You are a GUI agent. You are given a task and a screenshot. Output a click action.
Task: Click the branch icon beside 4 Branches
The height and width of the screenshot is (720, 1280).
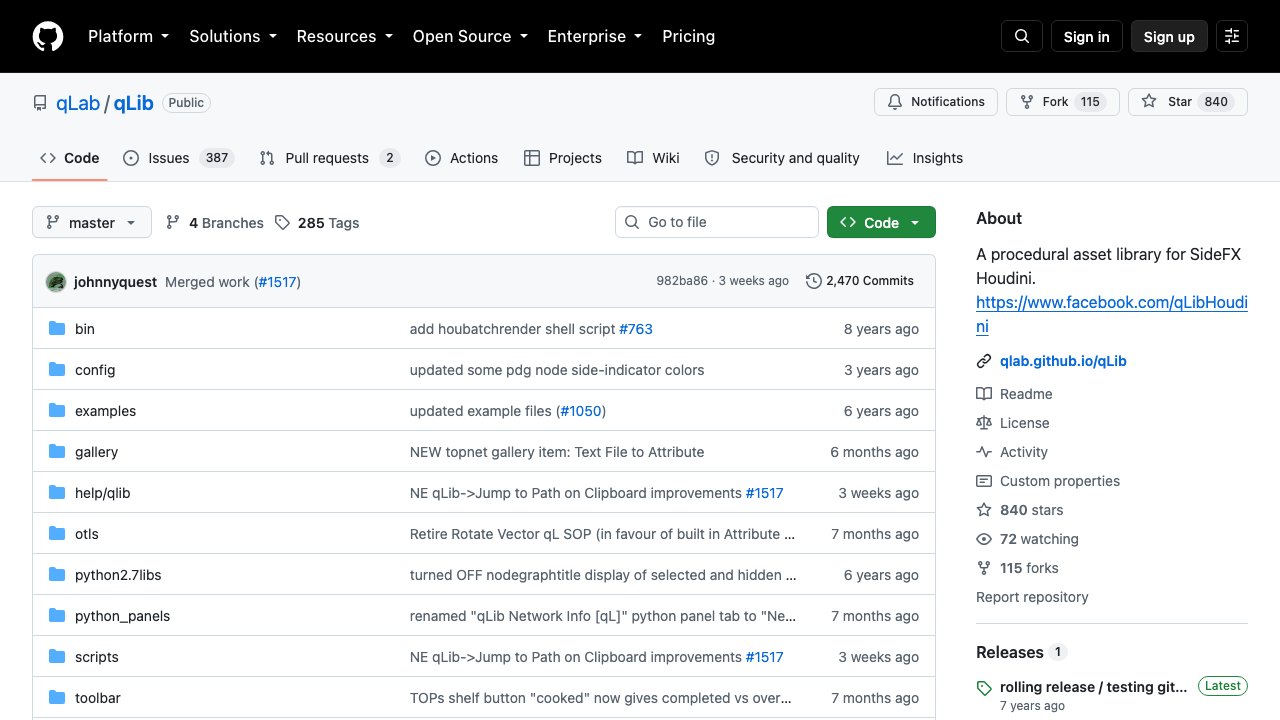(x=173, y=223)
